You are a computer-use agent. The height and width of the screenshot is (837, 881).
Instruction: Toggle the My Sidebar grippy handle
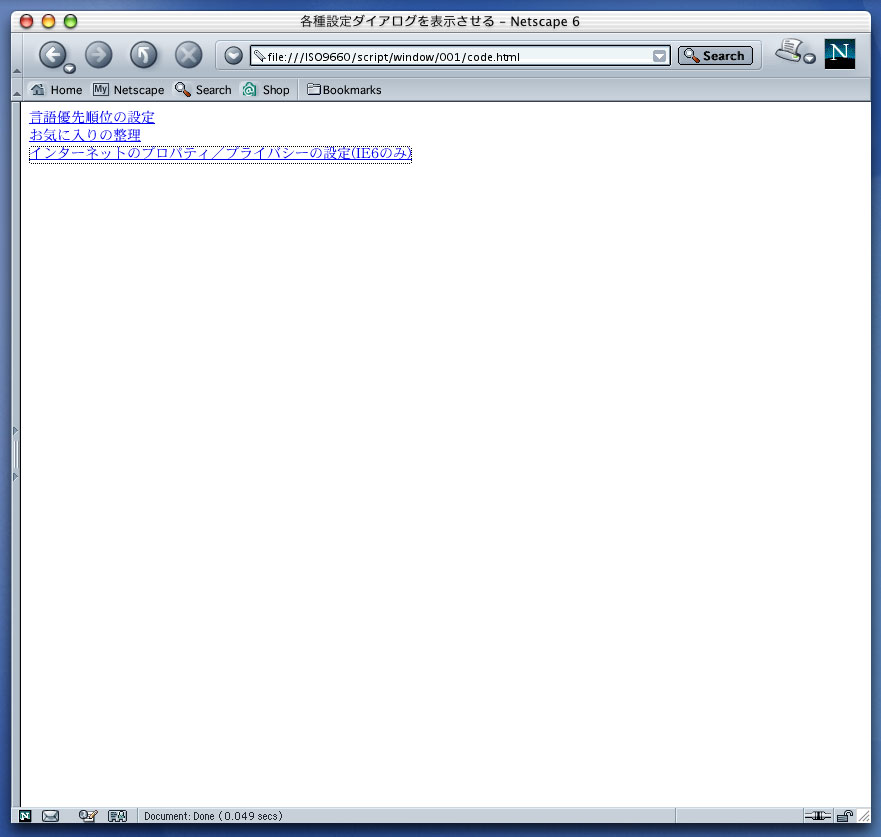click(16, 454)
